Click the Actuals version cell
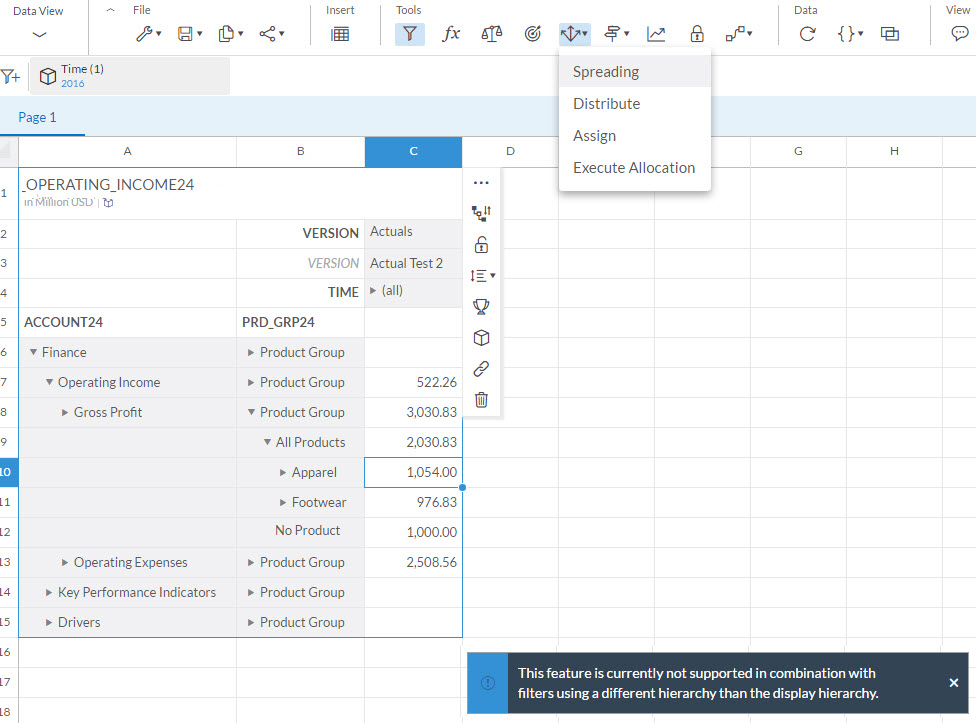 413,233
